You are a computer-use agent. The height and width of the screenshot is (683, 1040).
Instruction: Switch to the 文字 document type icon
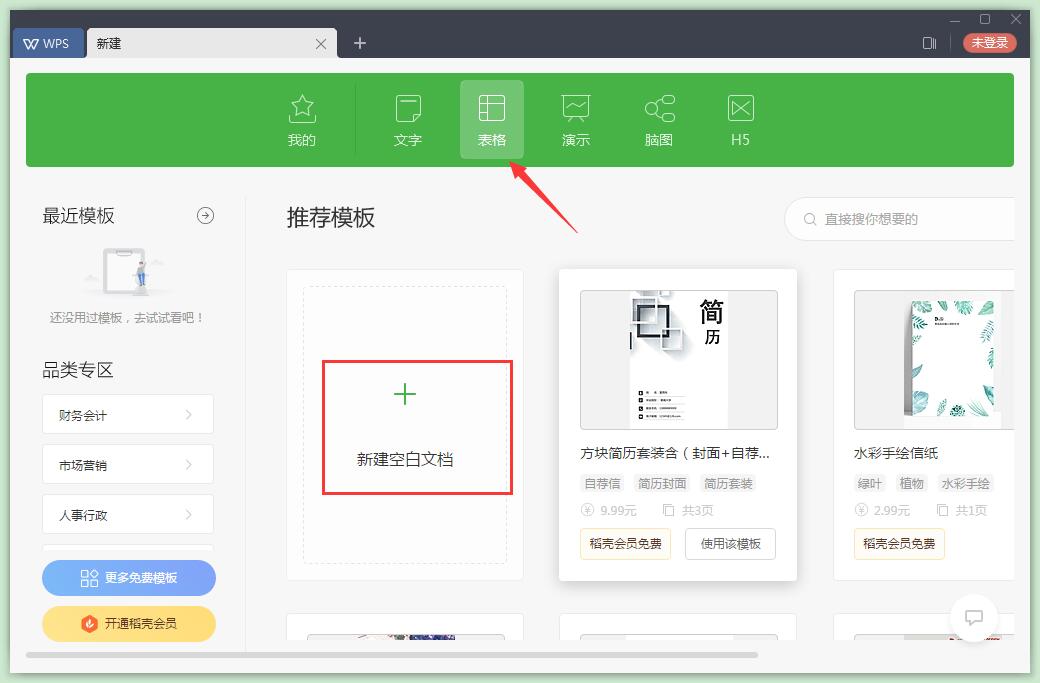pyautogui.click(x=407, y=118)
